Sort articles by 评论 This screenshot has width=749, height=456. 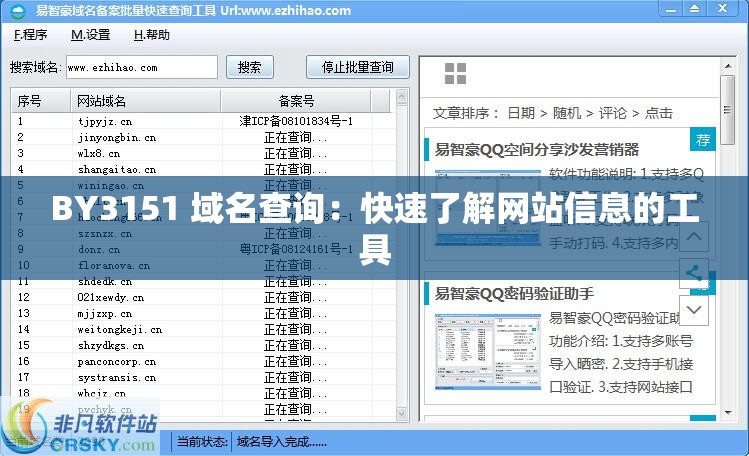613,113
